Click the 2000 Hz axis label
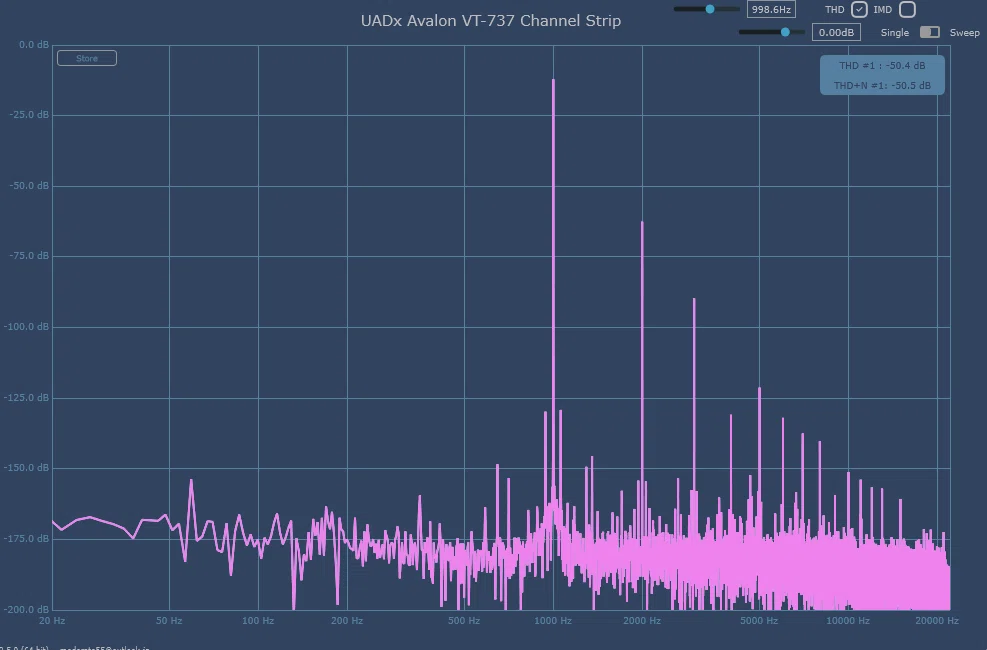987x650 pixels. coord(642,620)
